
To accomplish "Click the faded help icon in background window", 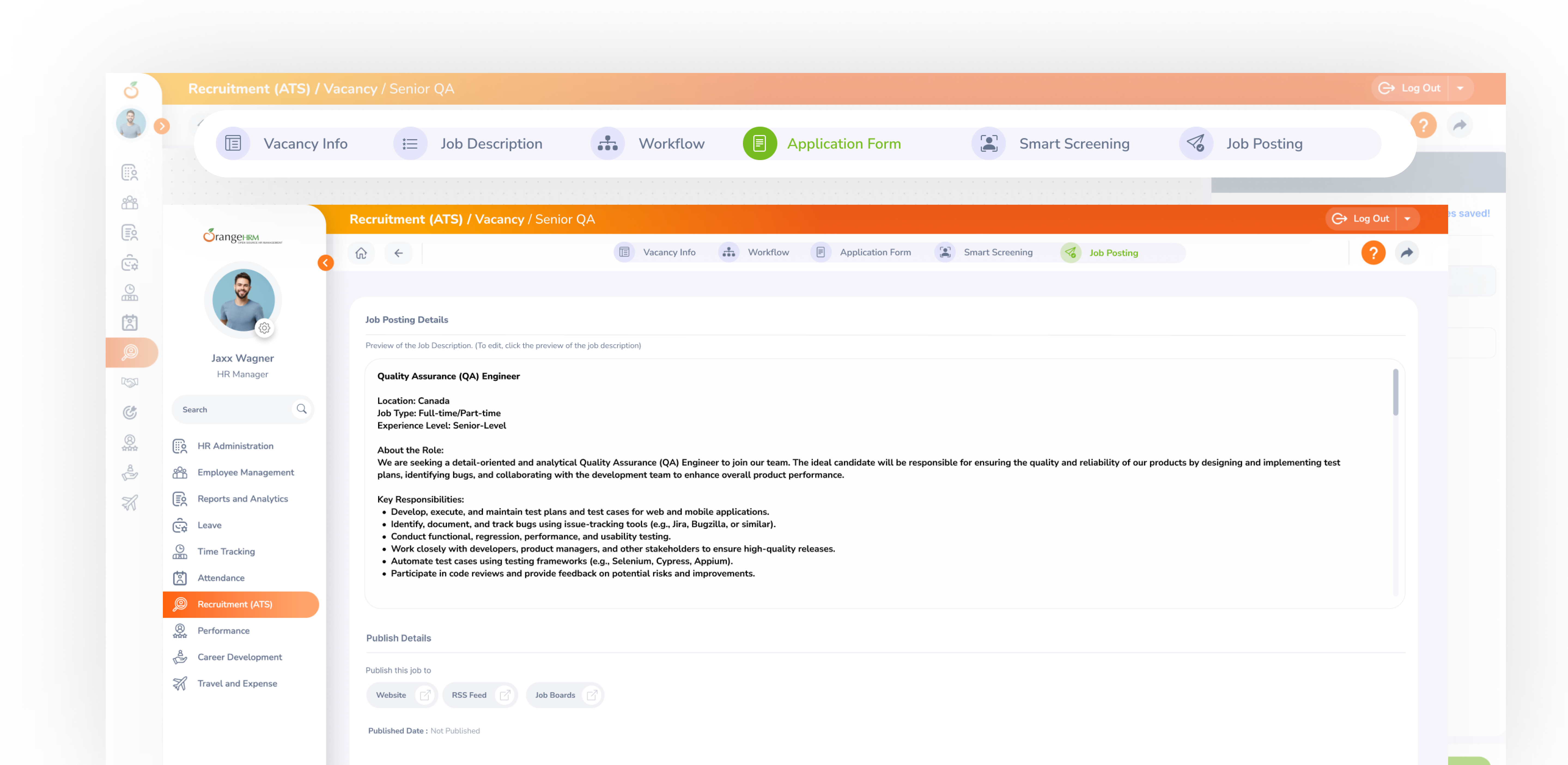I will [1423, 125].
